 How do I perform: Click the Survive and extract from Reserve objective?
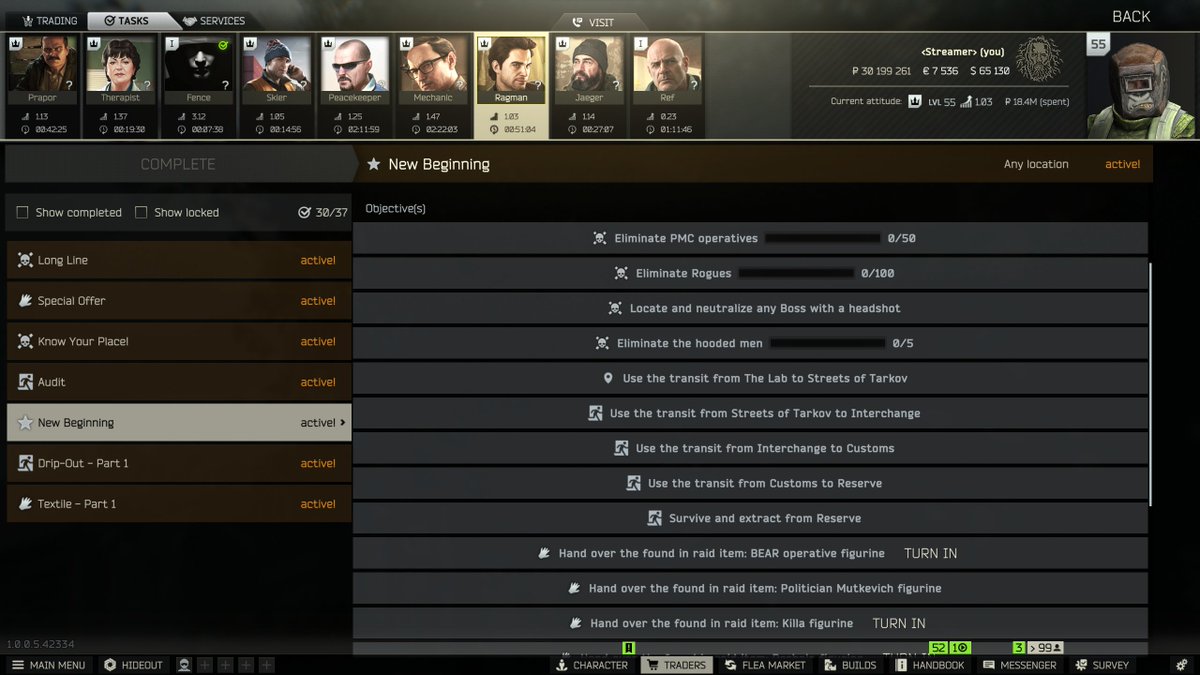tap(750, 518)
